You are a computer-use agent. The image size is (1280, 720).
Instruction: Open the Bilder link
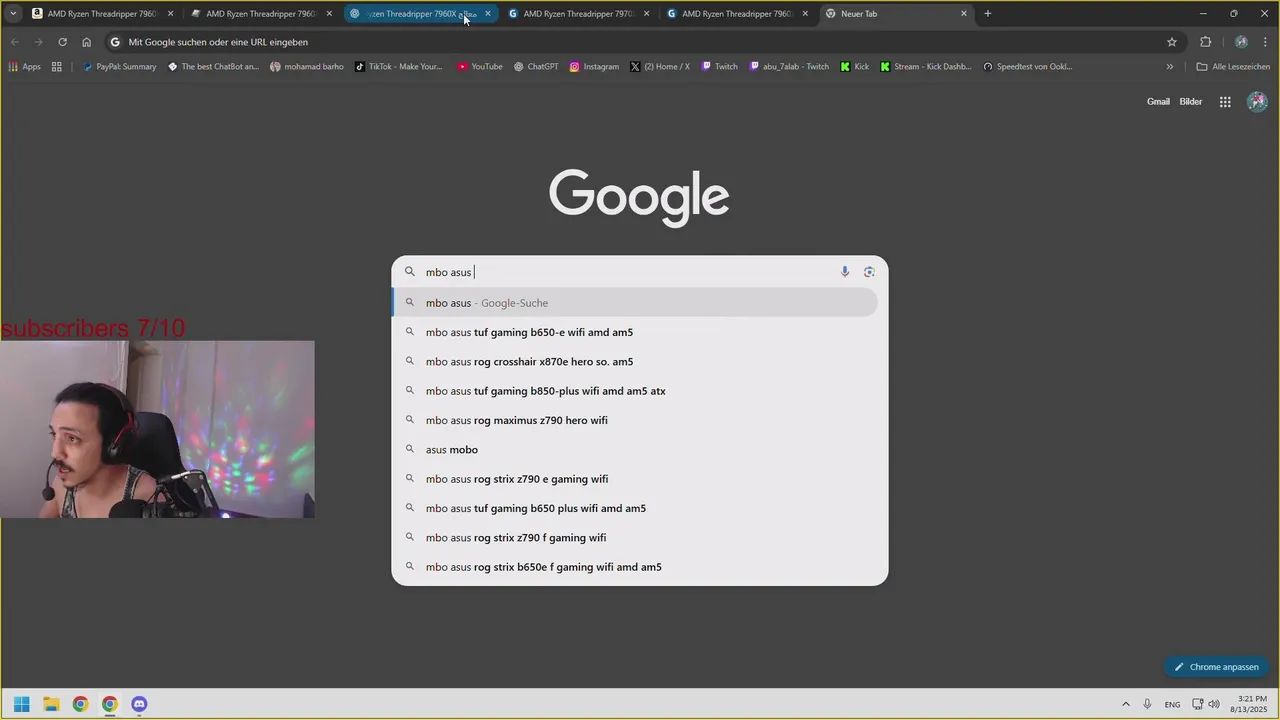1191,102
